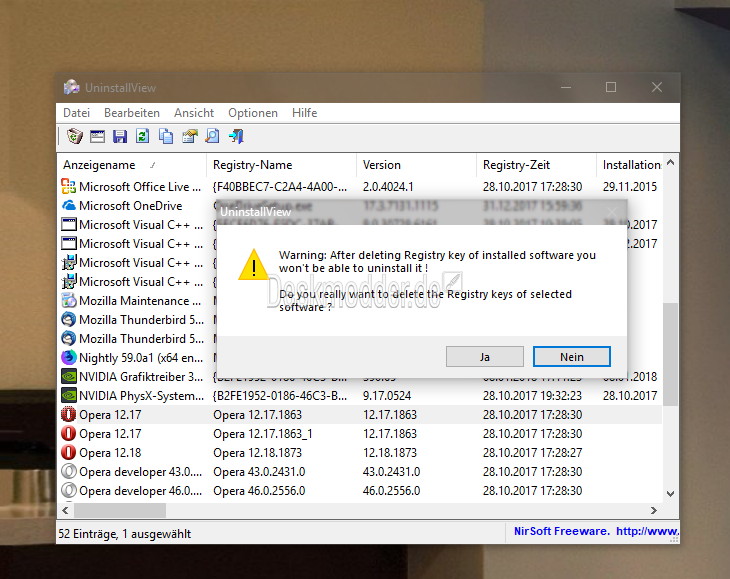Open the Hilfe menu
Viewport: 730px width, 579px height.
pyautogui.click(x=304, y=113)
